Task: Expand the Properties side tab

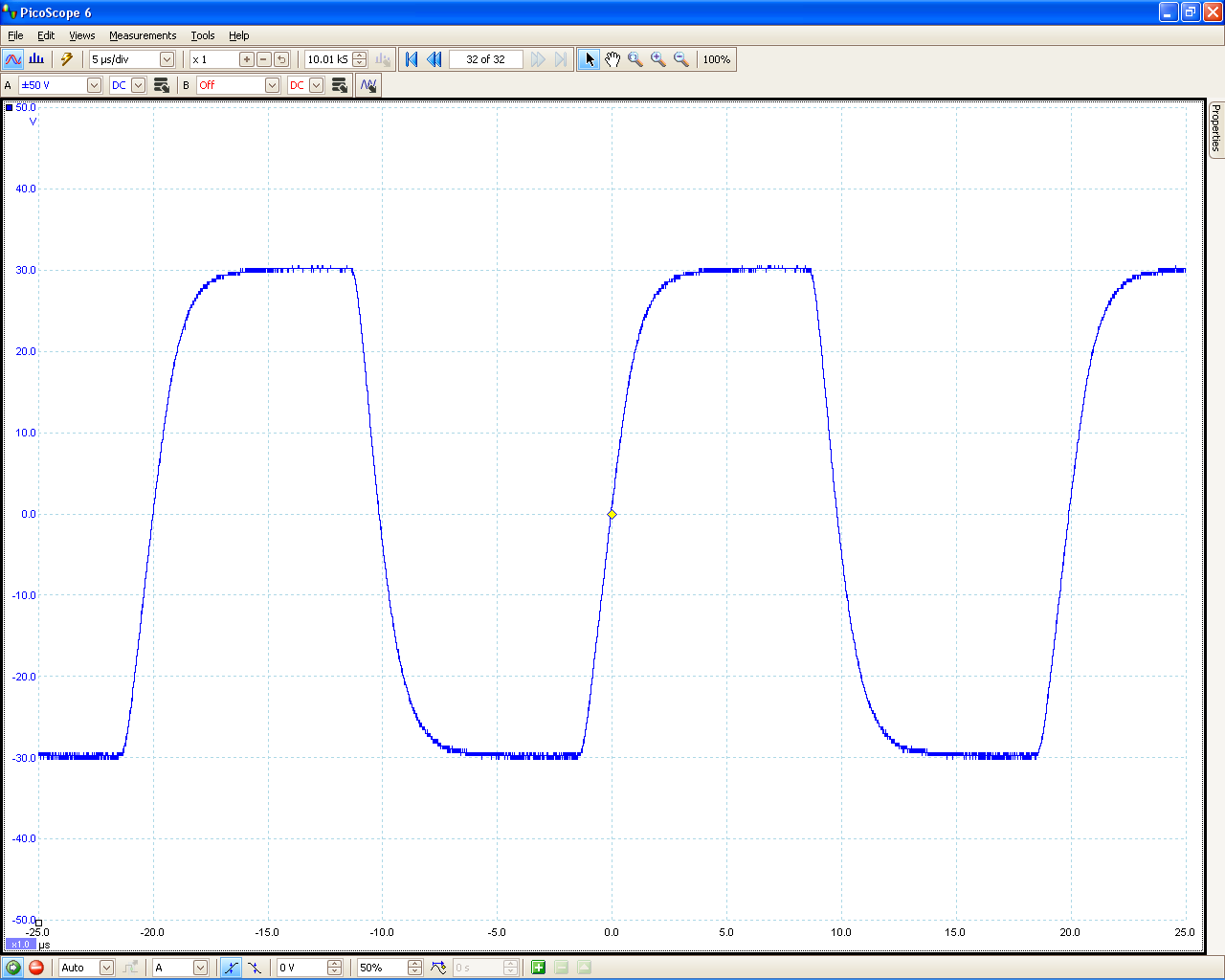Action: click(x=1216, y=128)
